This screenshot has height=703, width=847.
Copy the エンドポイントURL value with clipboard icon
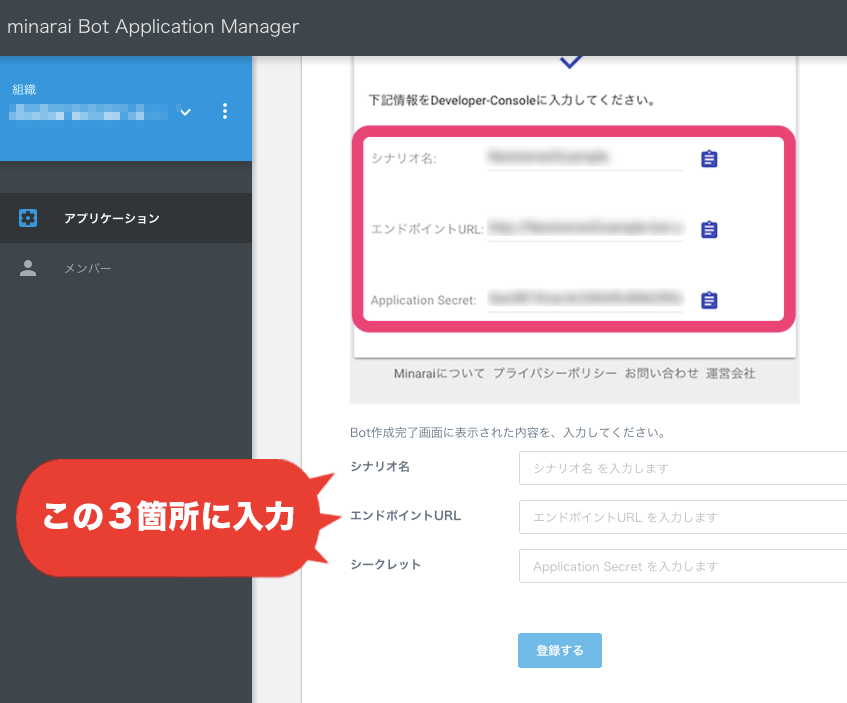tap(709, 229)
